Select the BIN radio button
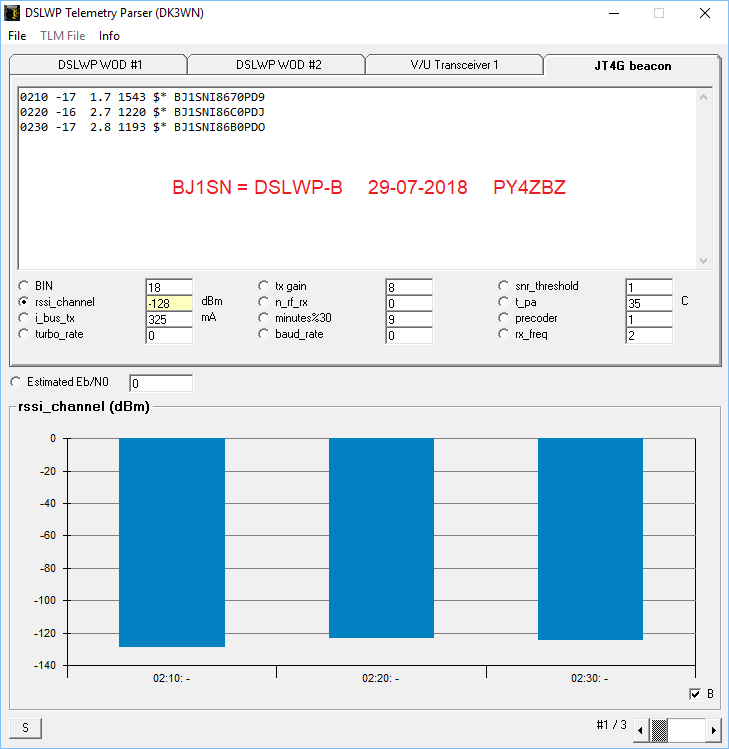 (24, 286)
